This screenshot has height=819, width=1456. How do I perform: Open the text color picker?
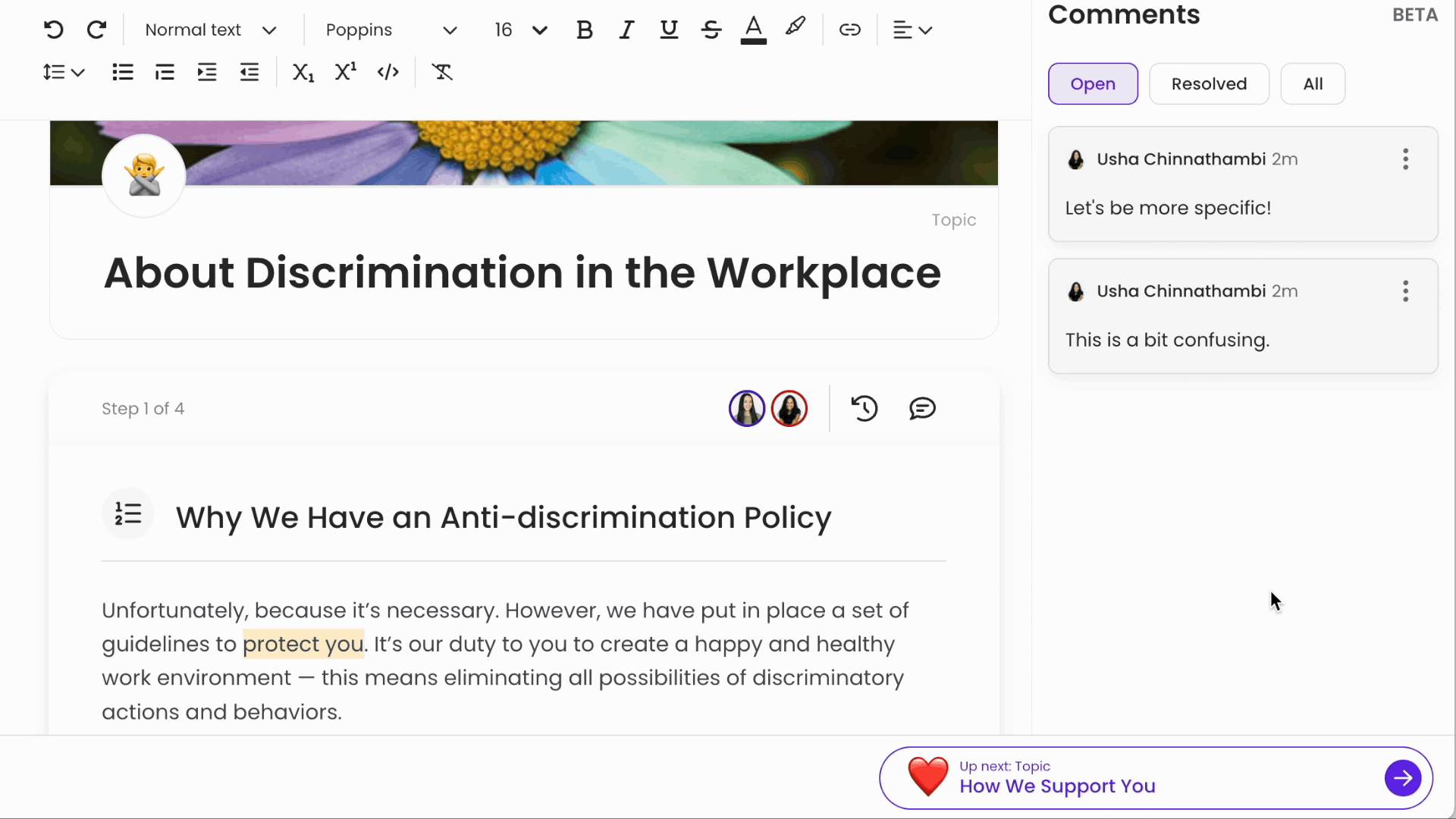coord(753,30)
